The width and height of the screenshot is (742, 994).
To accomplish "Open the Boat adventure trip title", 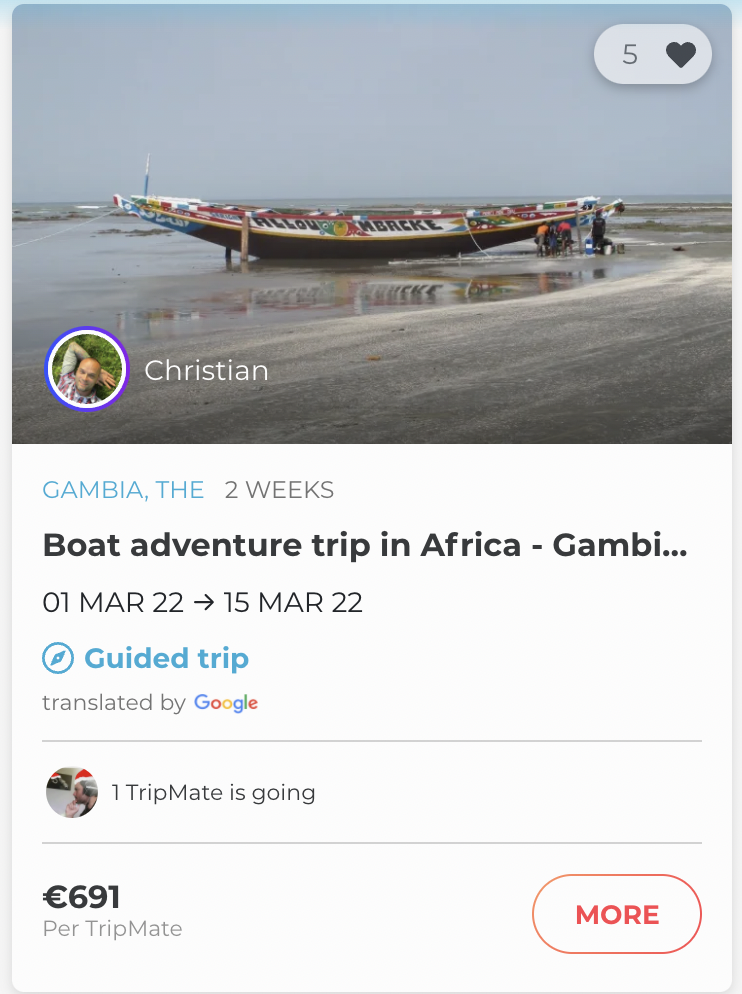I will (365, 545).
